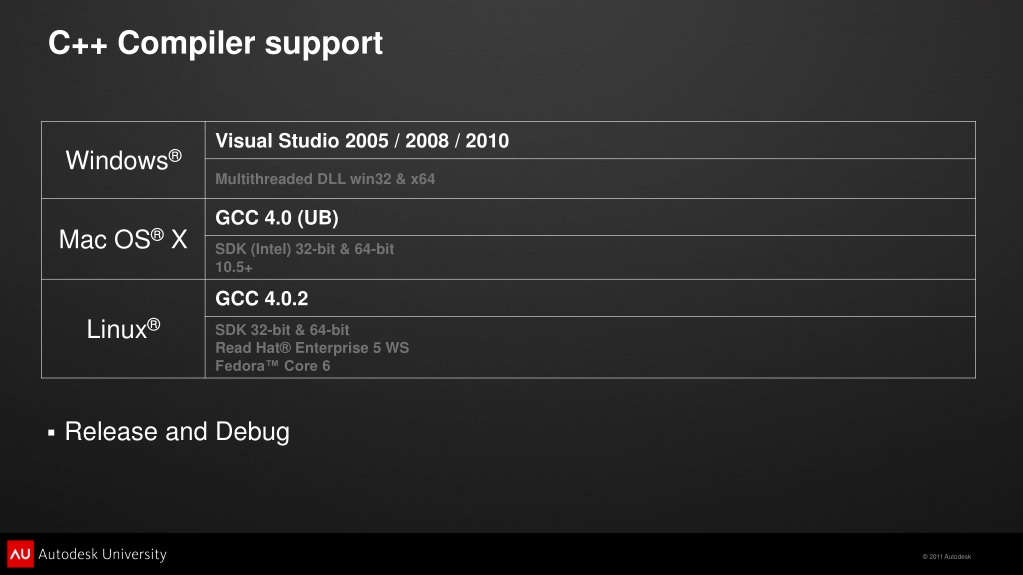Click SDK (Intel) 32-bit & 64-bit line
The image size is (1023, 575).
(x=305, y=249)
